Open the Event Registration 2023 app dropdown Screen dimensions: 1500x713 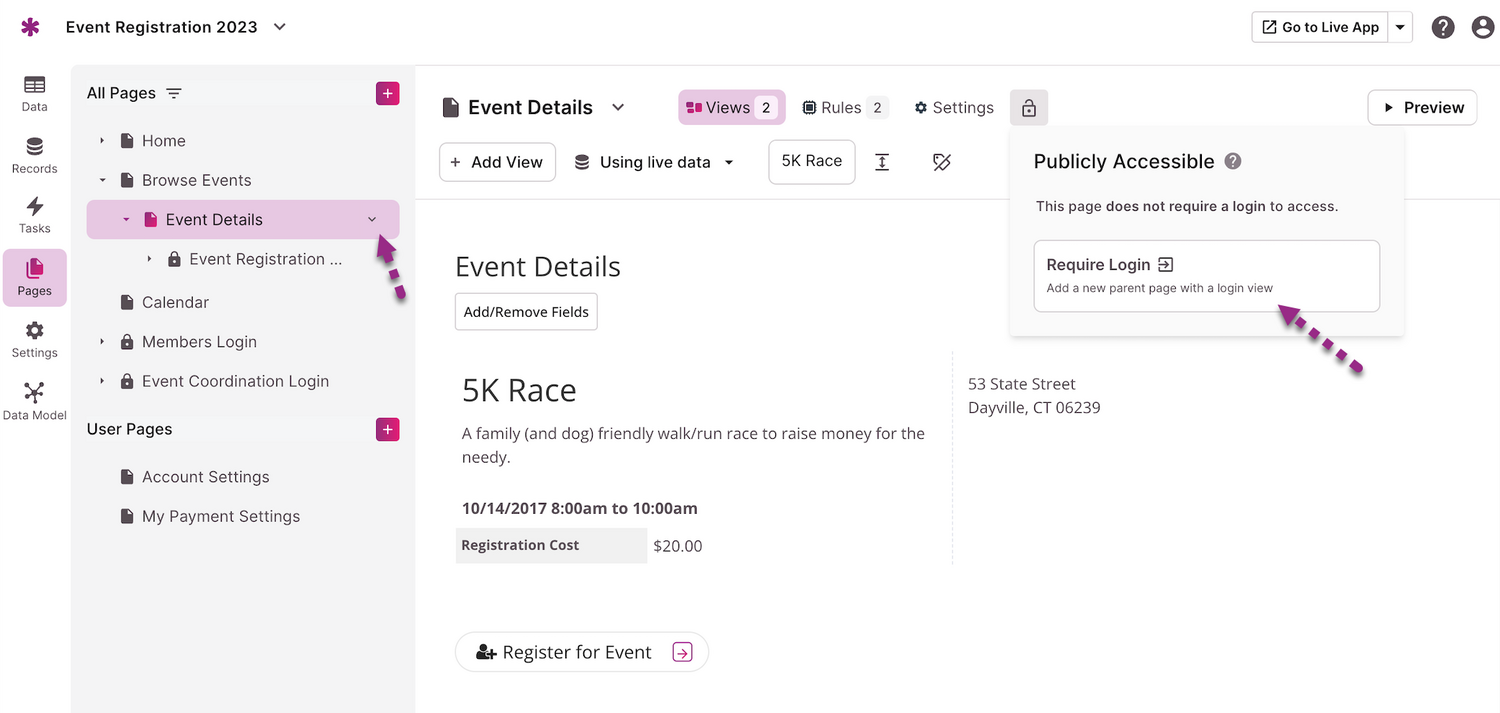coord(280,27)
